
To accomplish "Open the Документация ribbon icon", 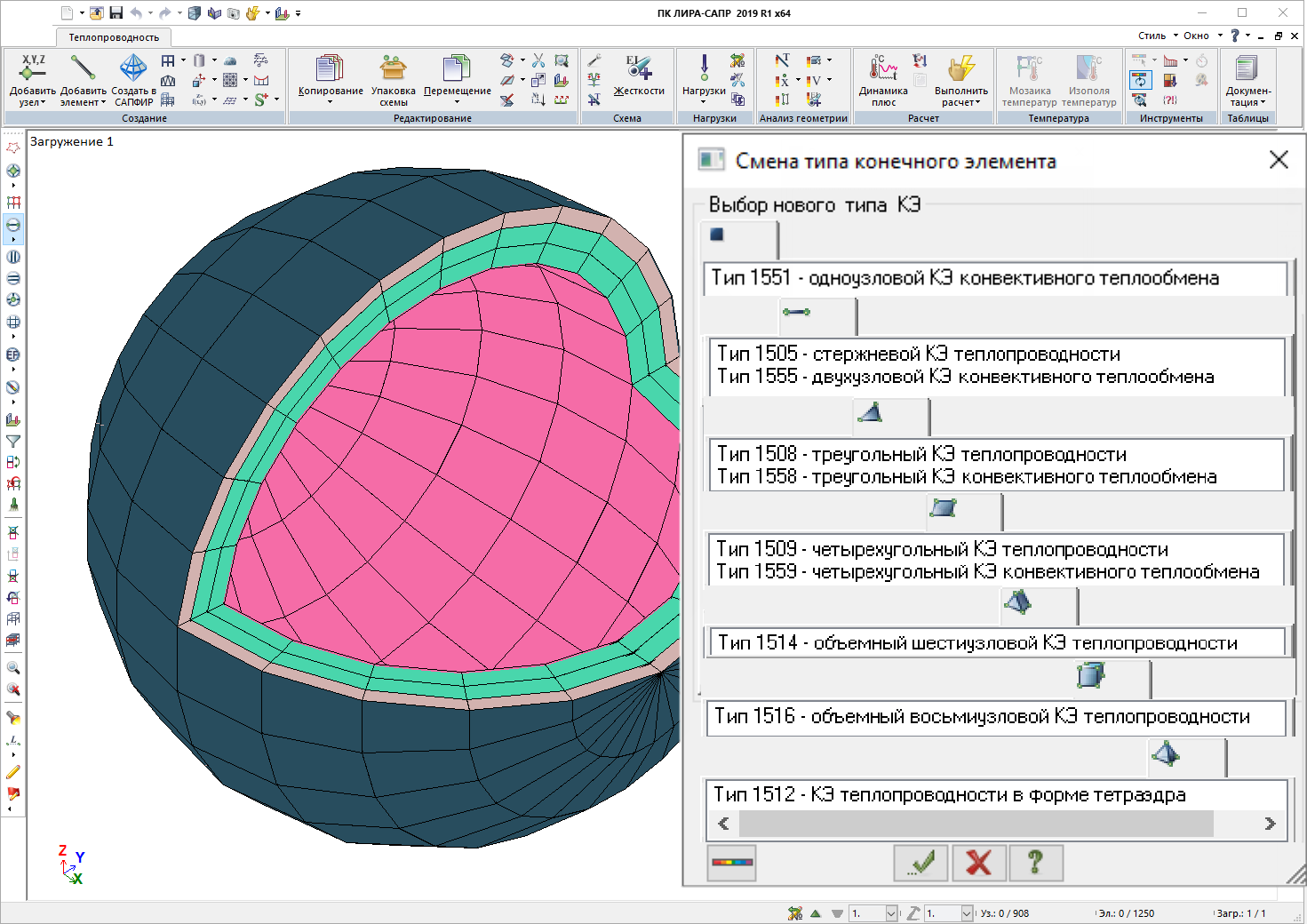I will point(1247,69).
